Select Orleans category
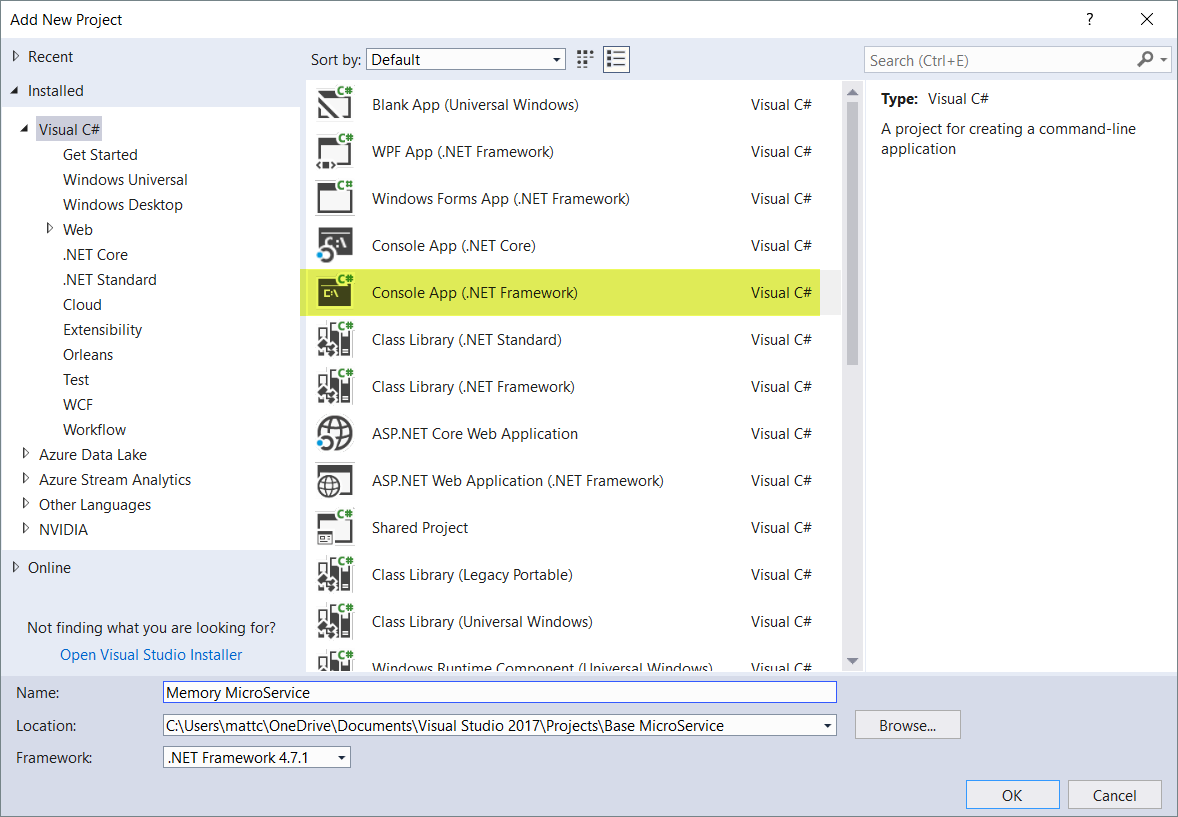 point(88,355)
